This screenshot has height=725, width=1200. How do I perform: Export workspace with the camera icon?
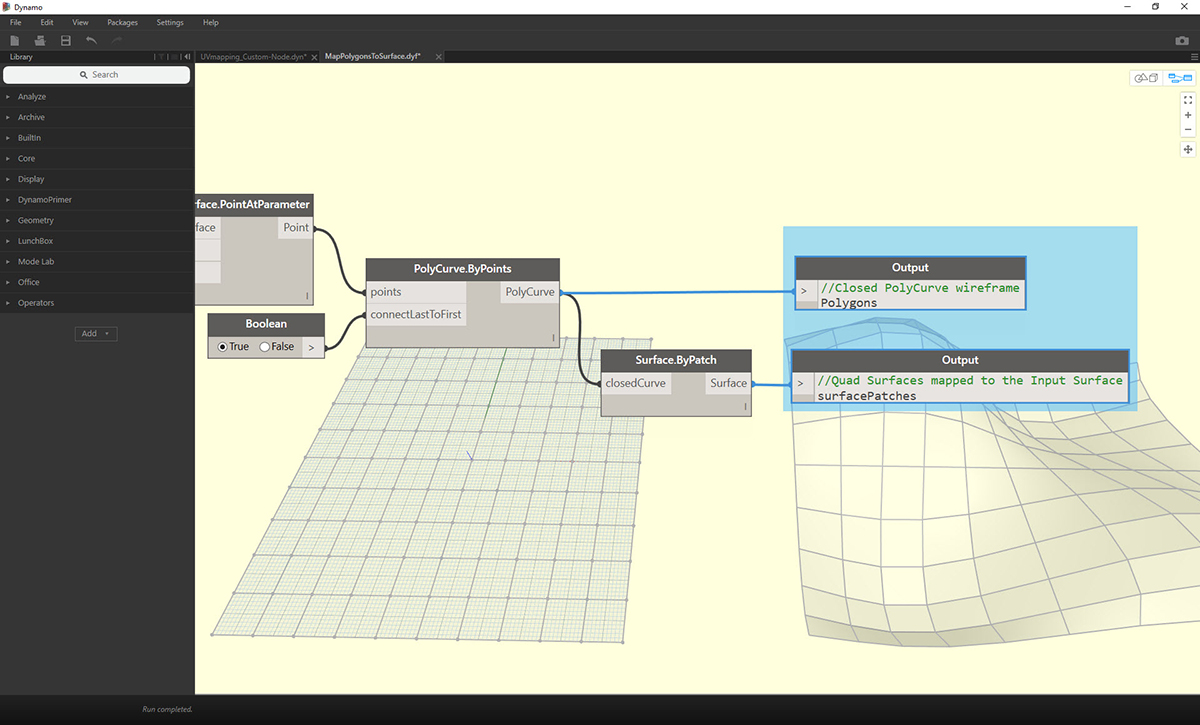coord(1182,40)
